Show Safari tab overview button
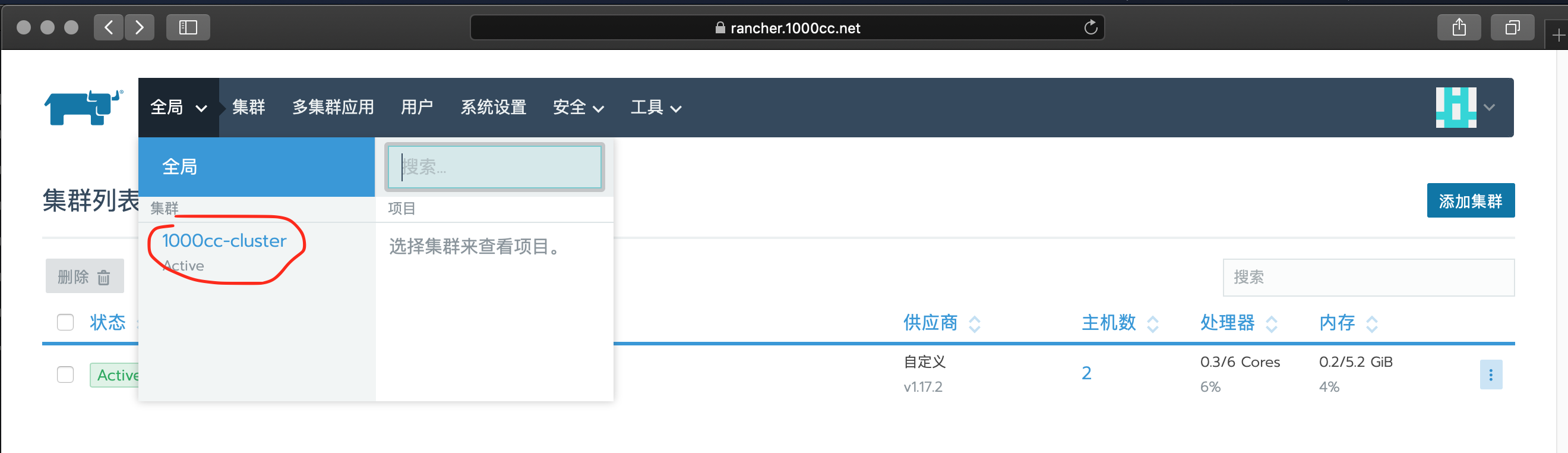Image resolution: width=1568 pixels, height=453 pixels. [x=1512, y=27]
